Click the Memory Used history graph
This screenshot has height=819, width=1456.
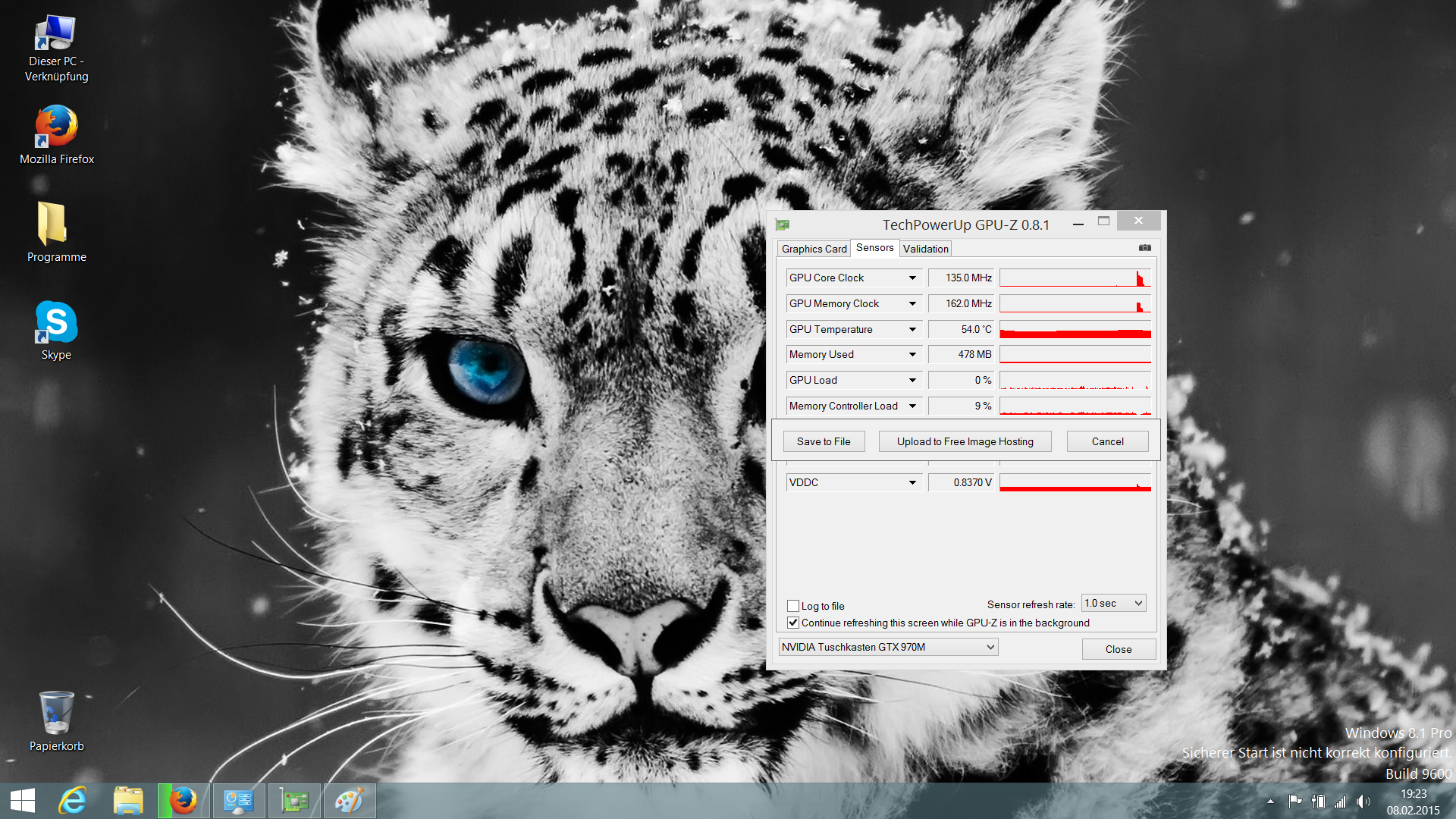click(1075, 354)
